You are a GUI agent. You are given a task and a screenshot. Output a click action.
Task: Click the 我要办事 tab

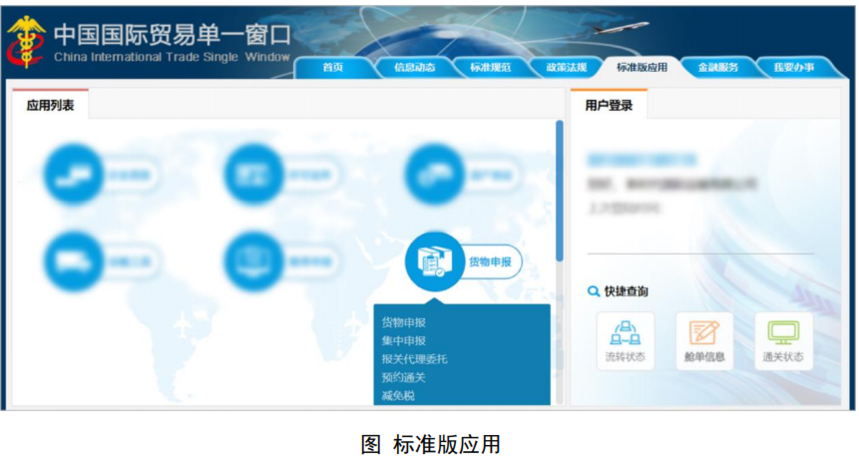[x=793, y=67]
